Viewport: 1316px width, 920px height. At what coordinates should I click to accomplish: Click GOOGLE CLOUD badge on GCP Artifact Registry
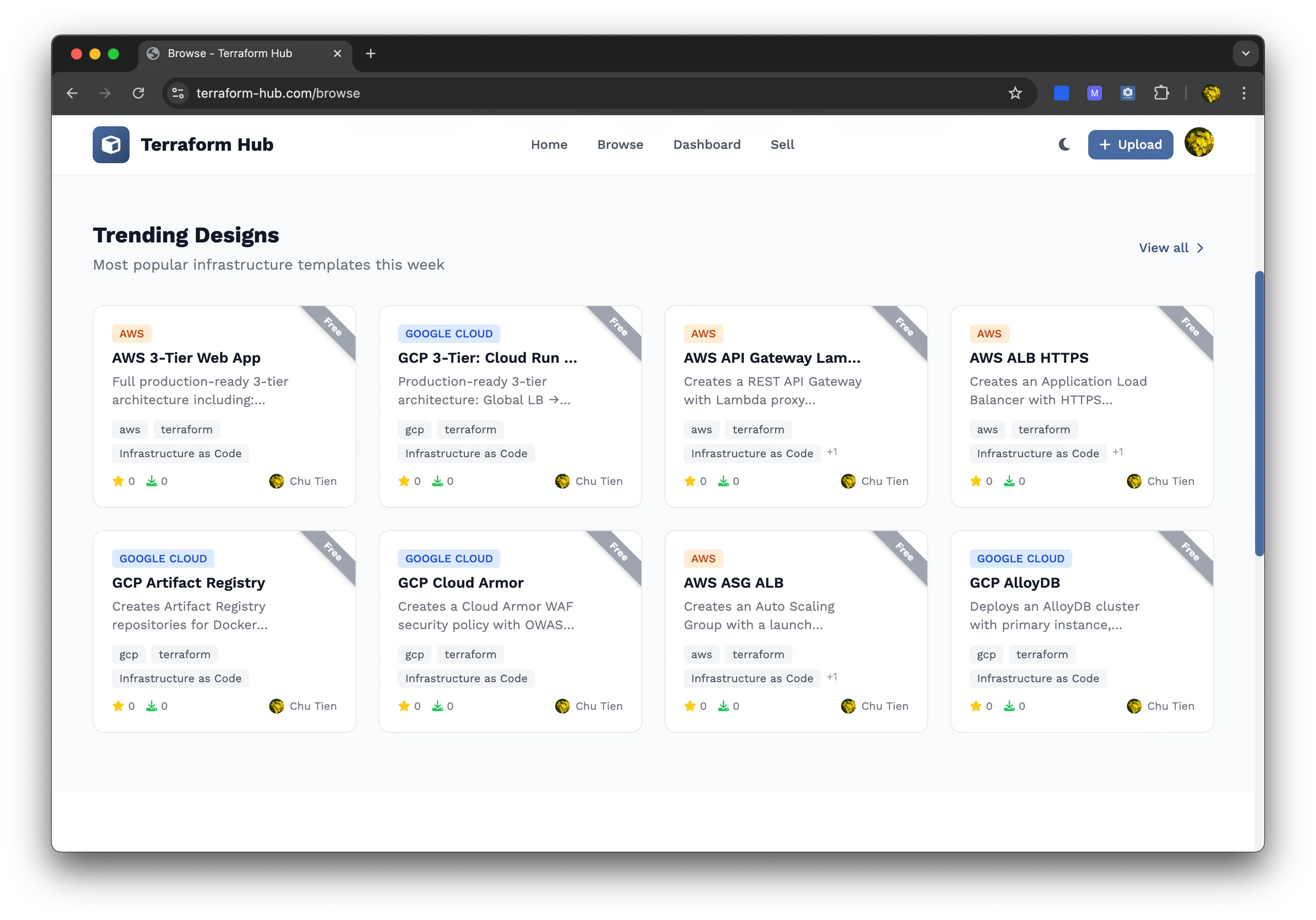point(163,558)
